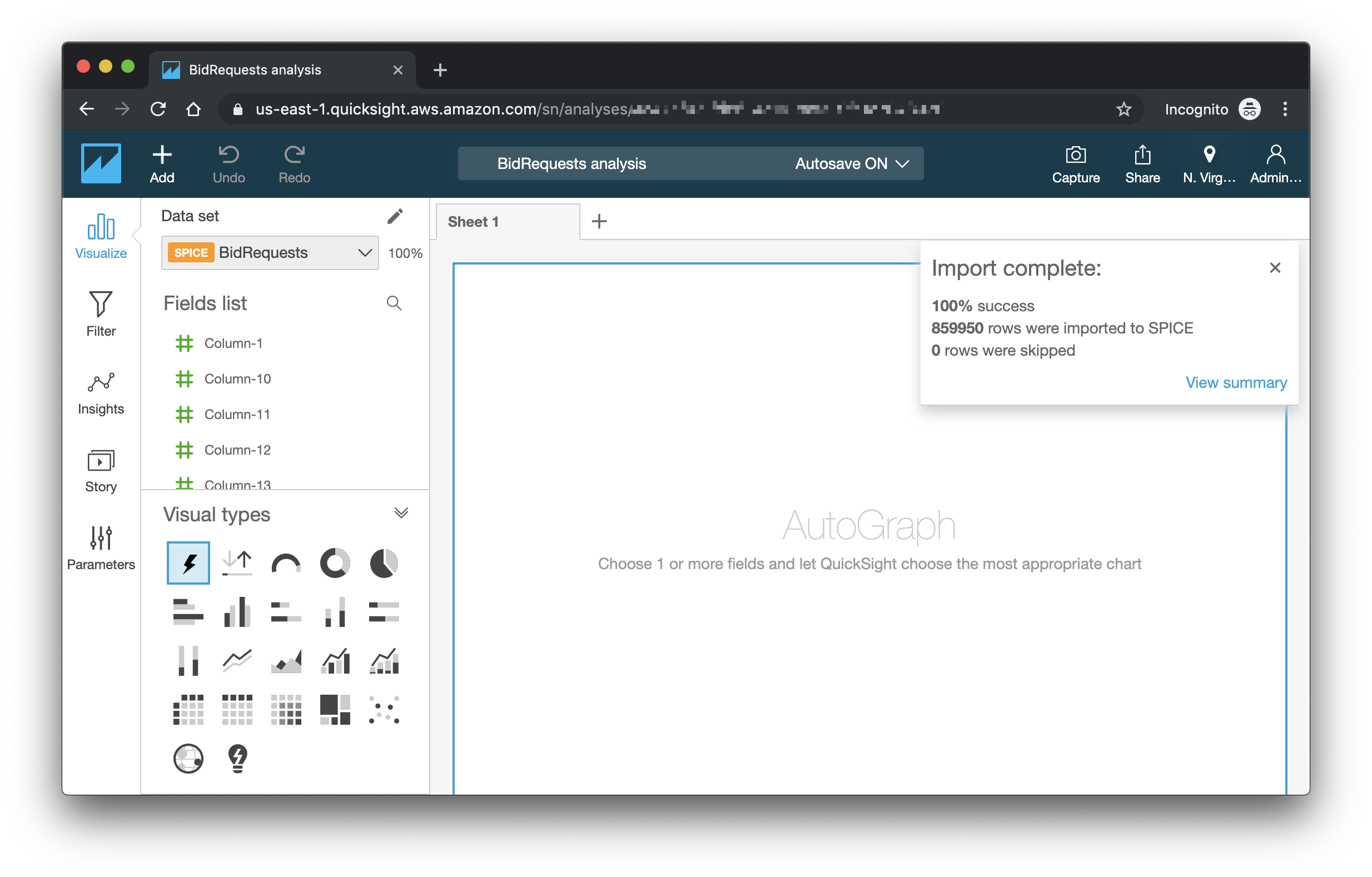Edit data set with pencil icon
The image size is (1372, 877).
coord(395,216)
